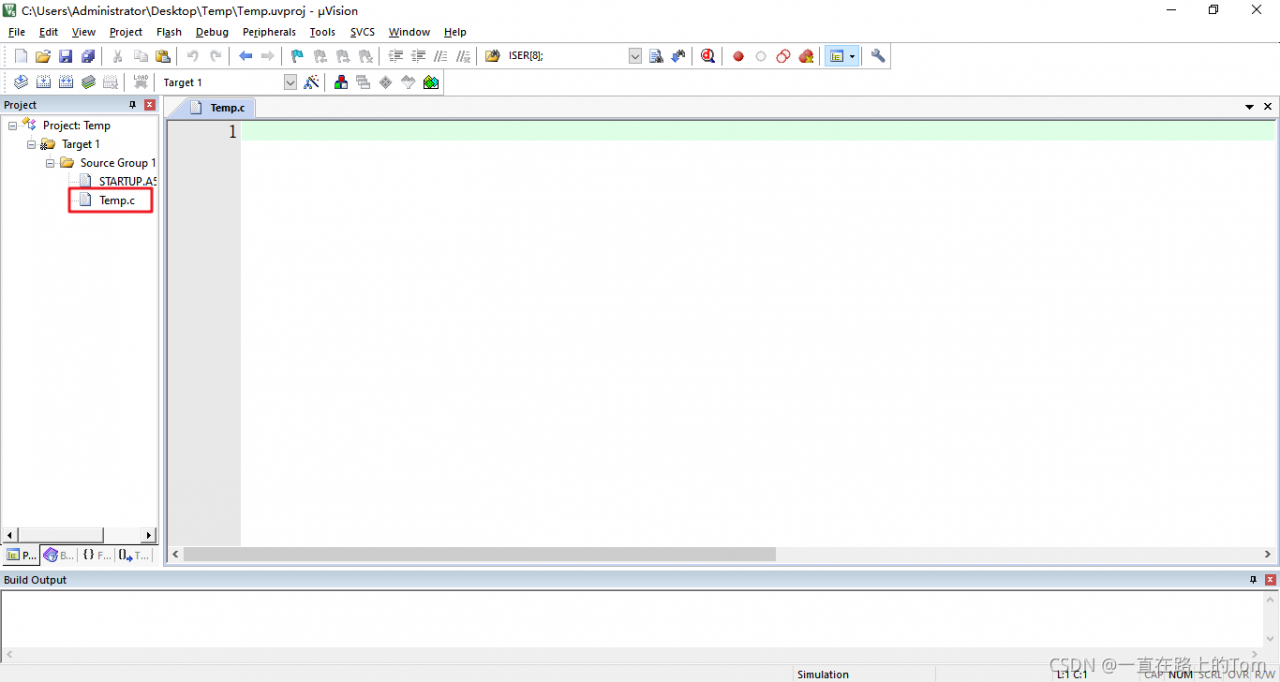
Task: Open the Debug menu
Action: point(212,32)
